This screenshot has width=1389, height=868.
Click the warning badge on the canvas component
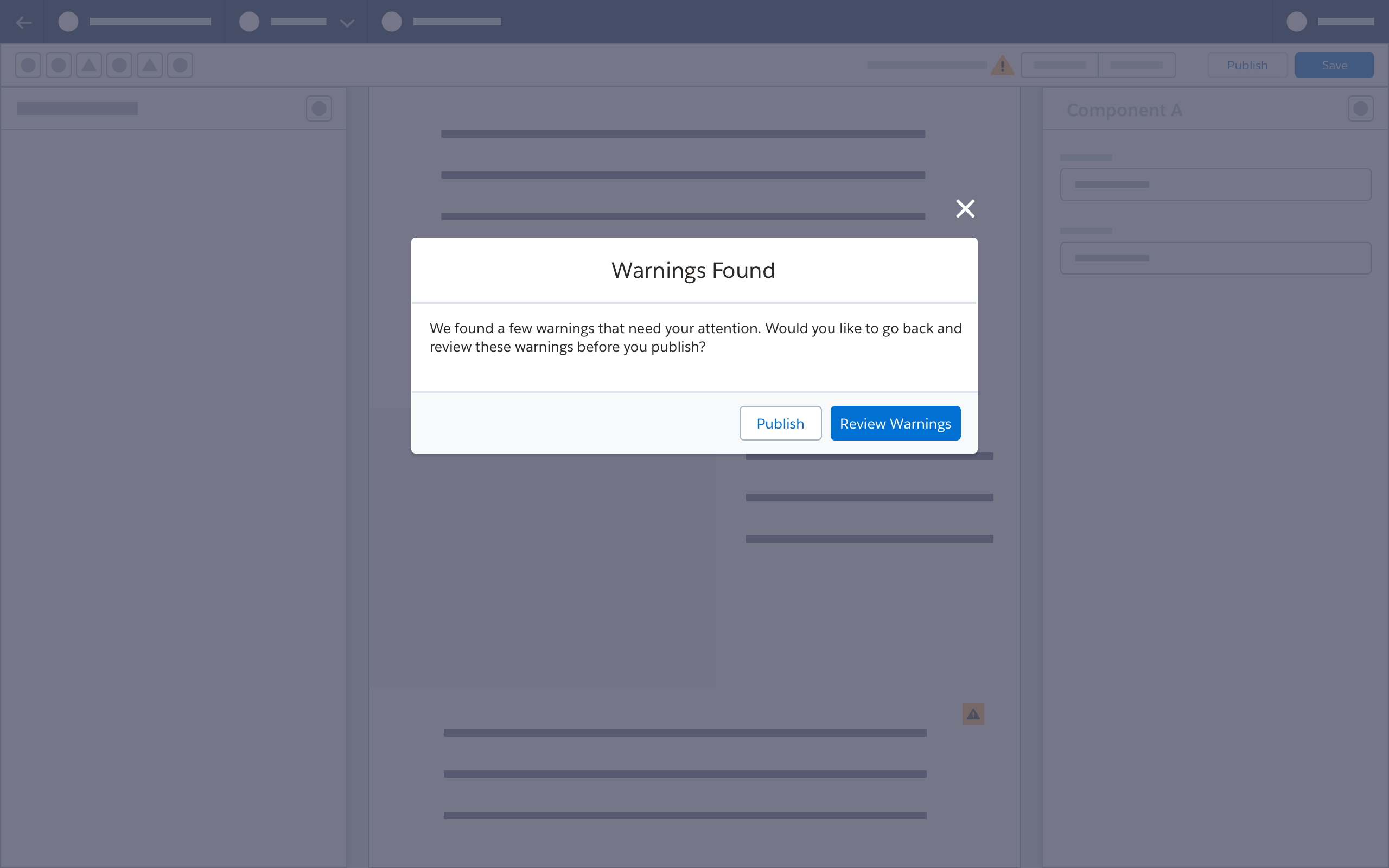coord(973,713)
